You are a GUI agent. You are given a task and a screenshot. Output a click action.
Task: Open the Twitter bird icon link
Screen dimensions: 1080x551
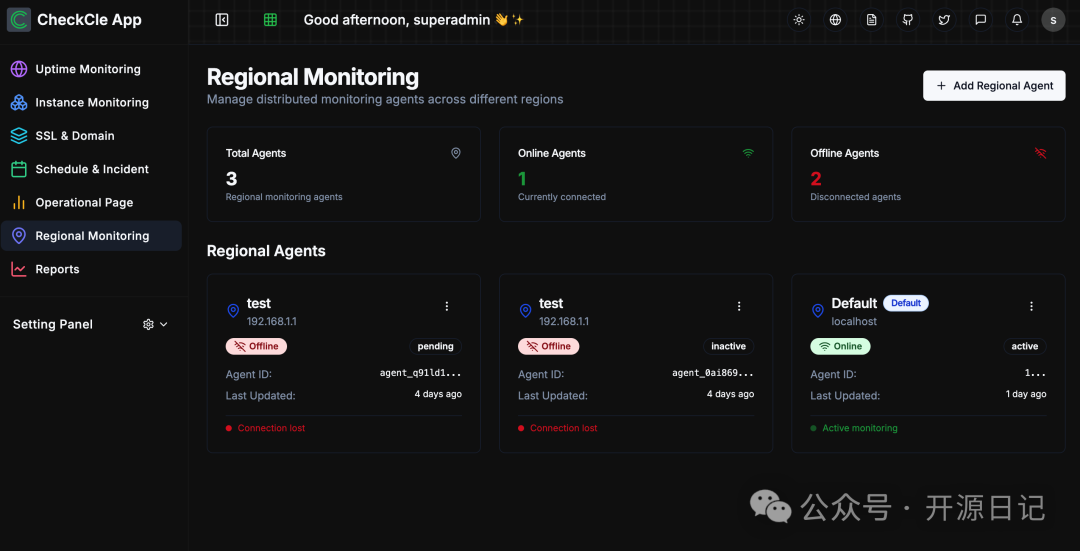944,20
